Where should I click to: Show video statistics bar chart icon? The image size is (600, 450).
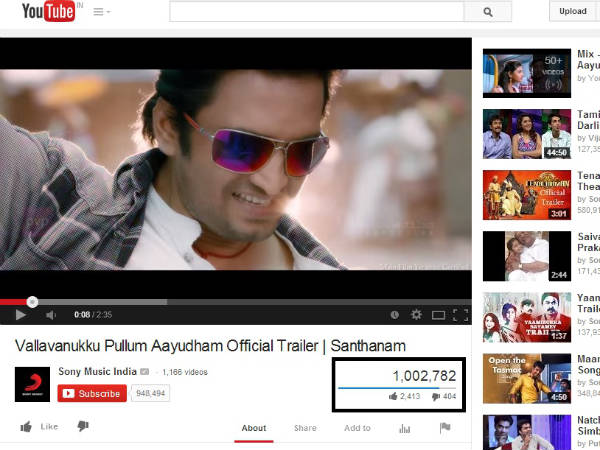[x=404, y=429]
